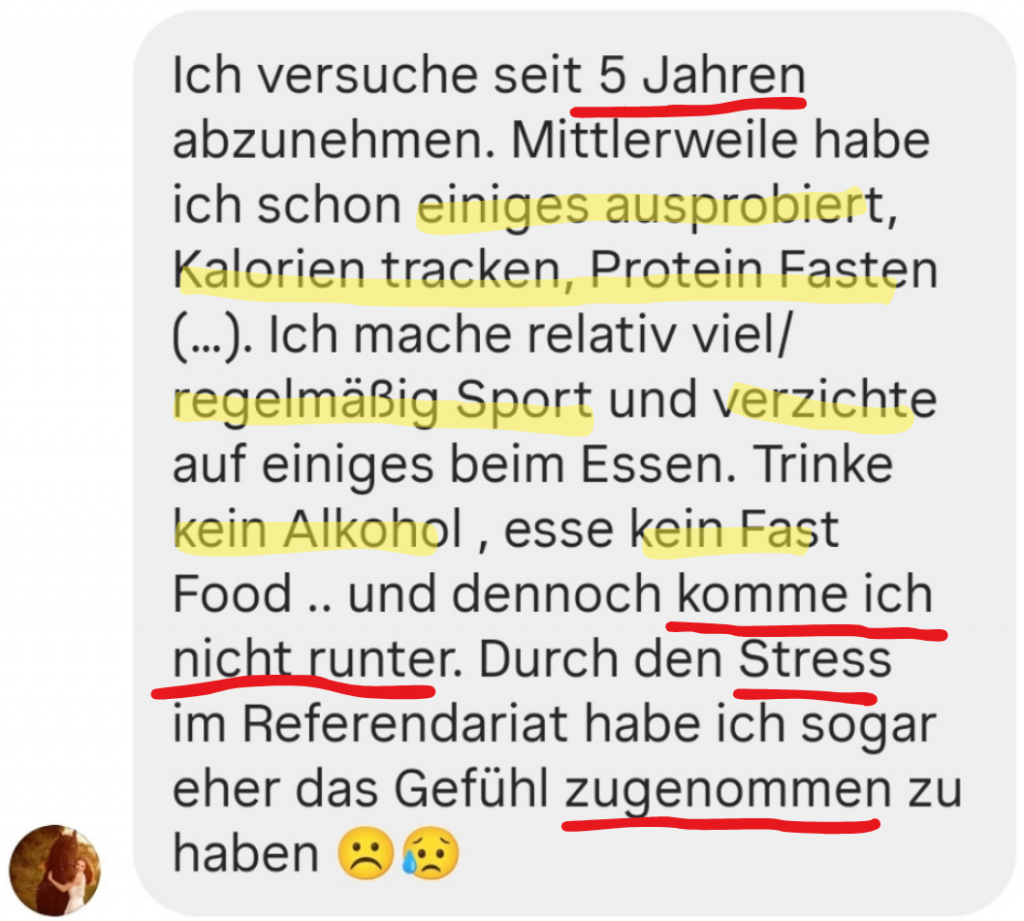The width and height of the screenshot is (1024, 921).
Task: Click the red-underlined phrase '5 Jahren'
Action: point(702,76)
